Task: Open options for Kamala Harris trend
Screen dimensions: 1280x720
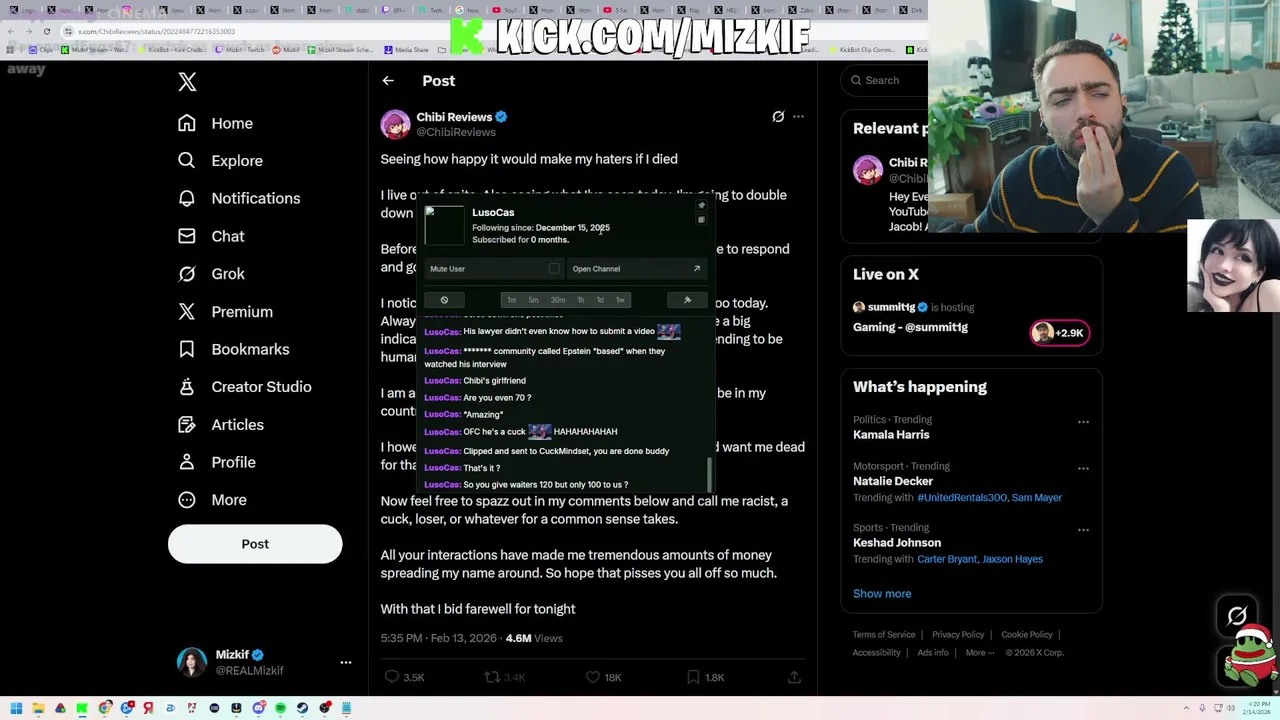Action: click(1083, 422)
